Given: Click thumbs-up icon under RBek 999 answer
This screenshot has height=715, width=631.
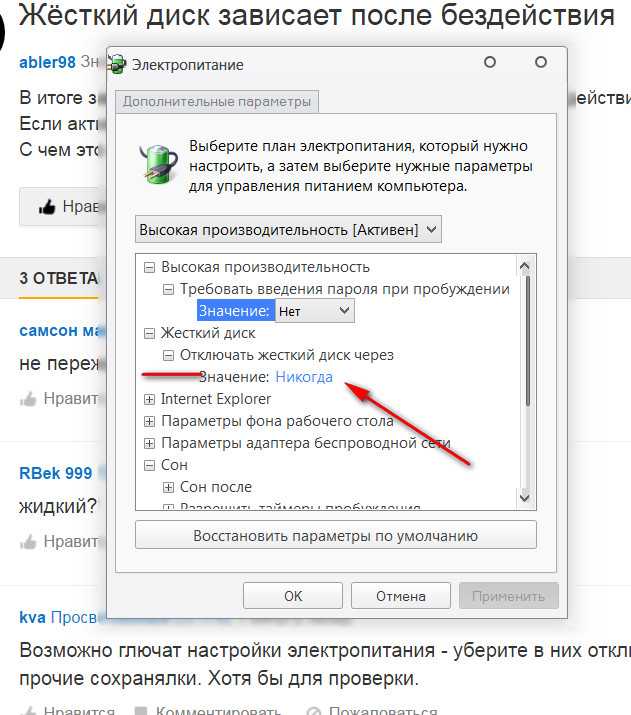Looking at the screenshot, I should click(28, 541).
